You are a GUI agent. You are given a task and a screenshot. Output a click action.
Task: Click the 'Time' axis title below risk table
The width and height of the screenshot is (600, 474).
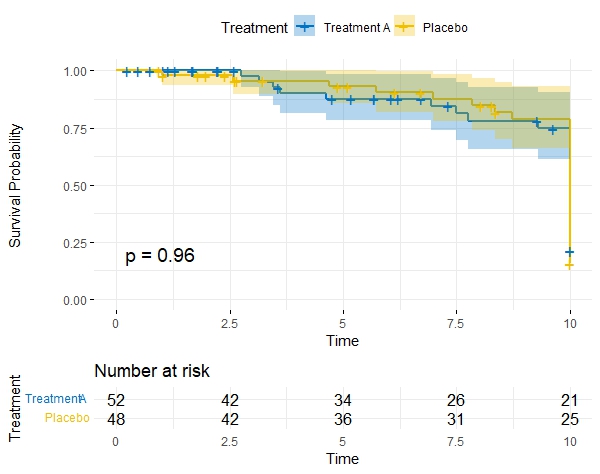click(343, 458)
